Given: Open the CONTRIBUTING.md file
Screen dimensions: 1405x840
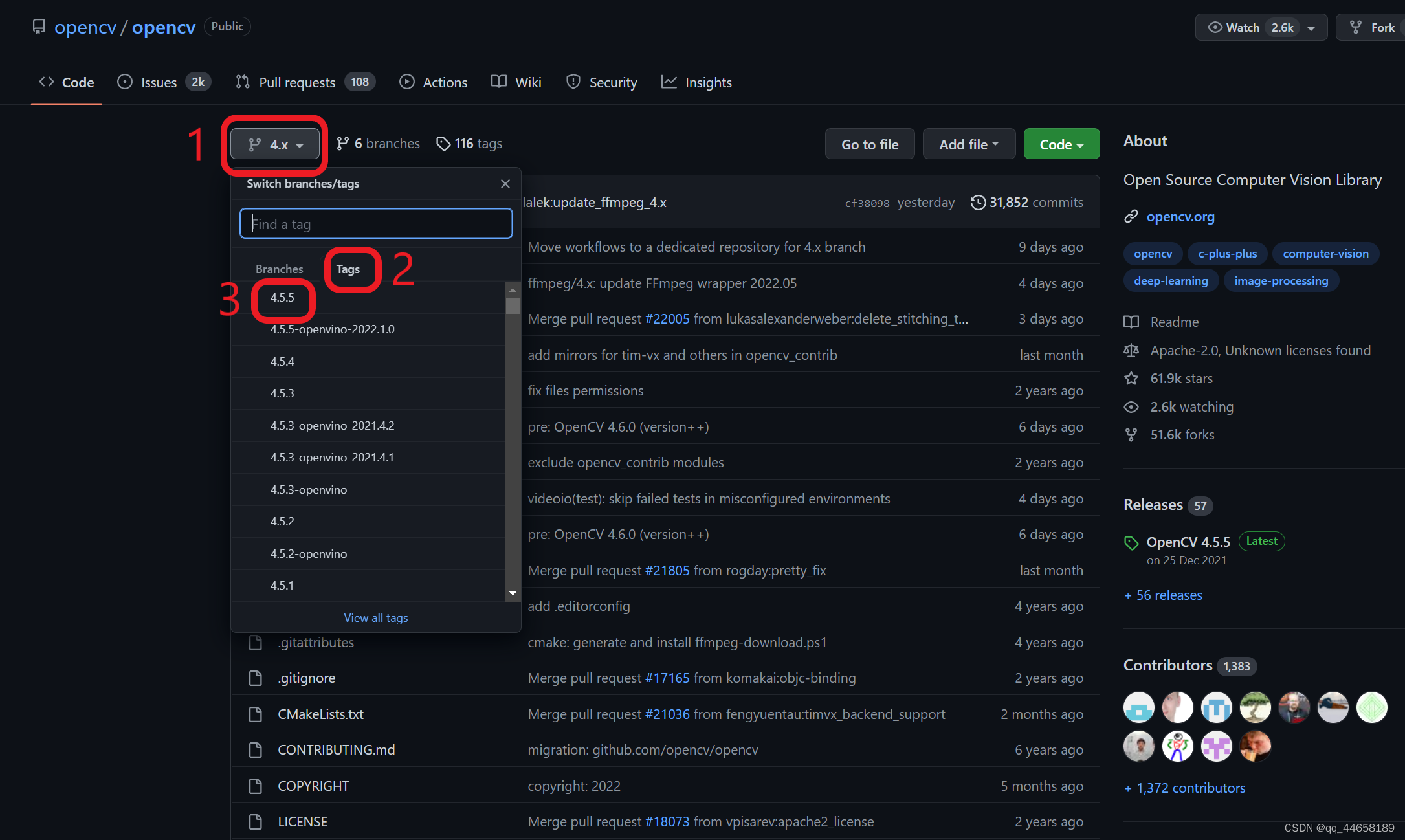Looking at the screenshot, I should (337, 750).
